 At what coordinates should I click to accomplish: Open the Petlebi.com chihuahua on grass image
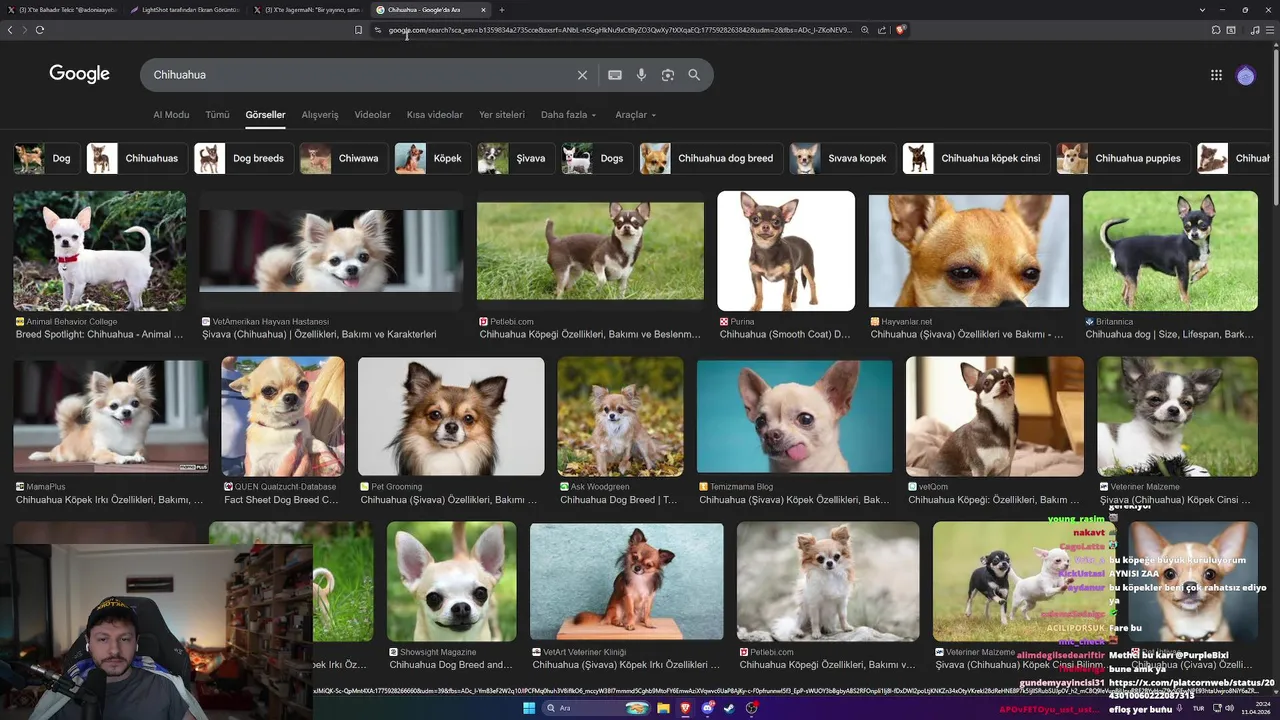[590, 251]
